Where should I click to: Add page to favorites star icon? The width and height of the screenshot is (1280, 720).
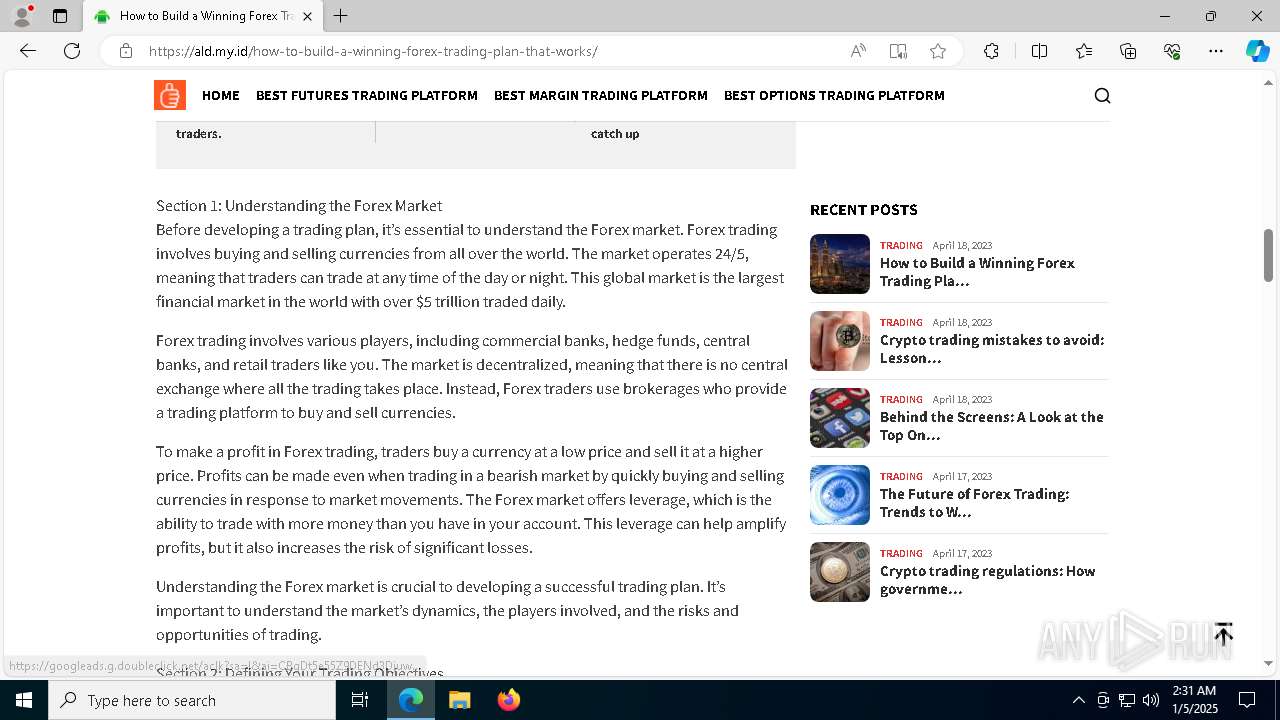pos(938,51)
